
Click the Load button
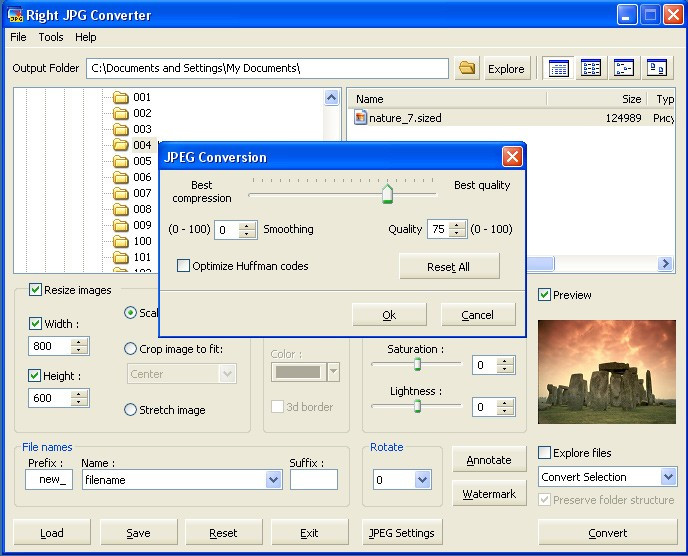click(52, 533)
